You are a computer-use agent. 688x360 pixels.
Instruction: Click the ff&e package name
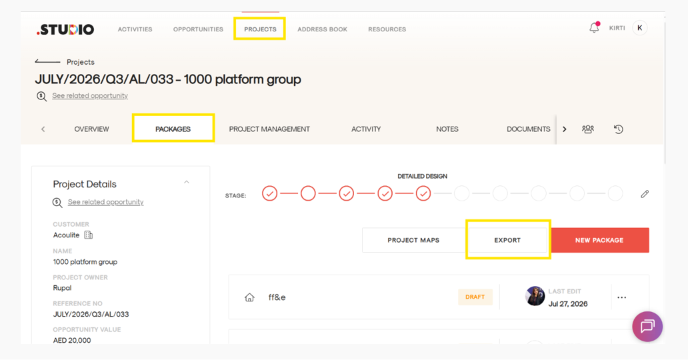pyautogui.click(x=277, y=298)
